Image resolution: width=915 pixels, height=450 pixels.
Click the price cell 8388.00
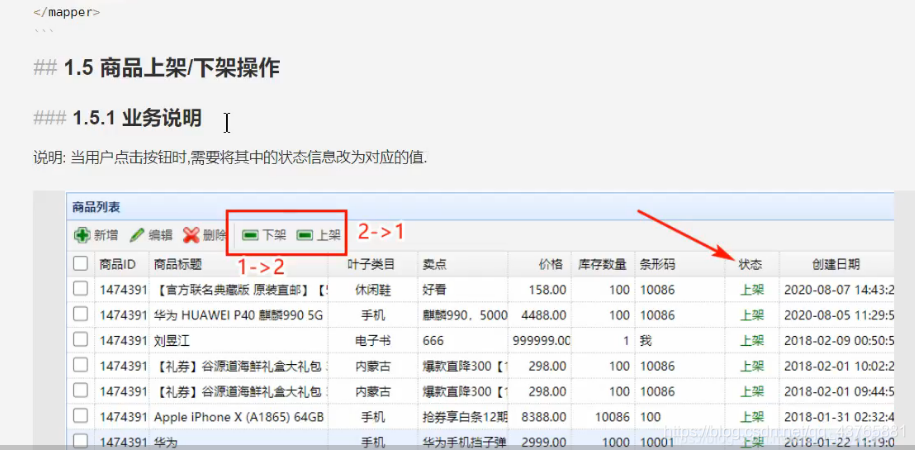tap(544, 417)
